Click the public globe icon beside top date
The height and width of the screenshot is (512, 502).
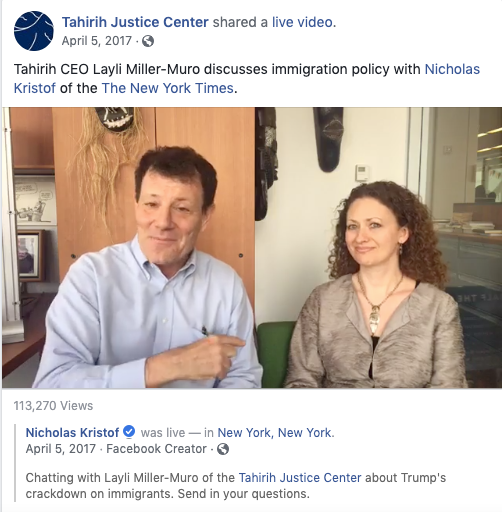pyautogui.click(x=148, y=41)
